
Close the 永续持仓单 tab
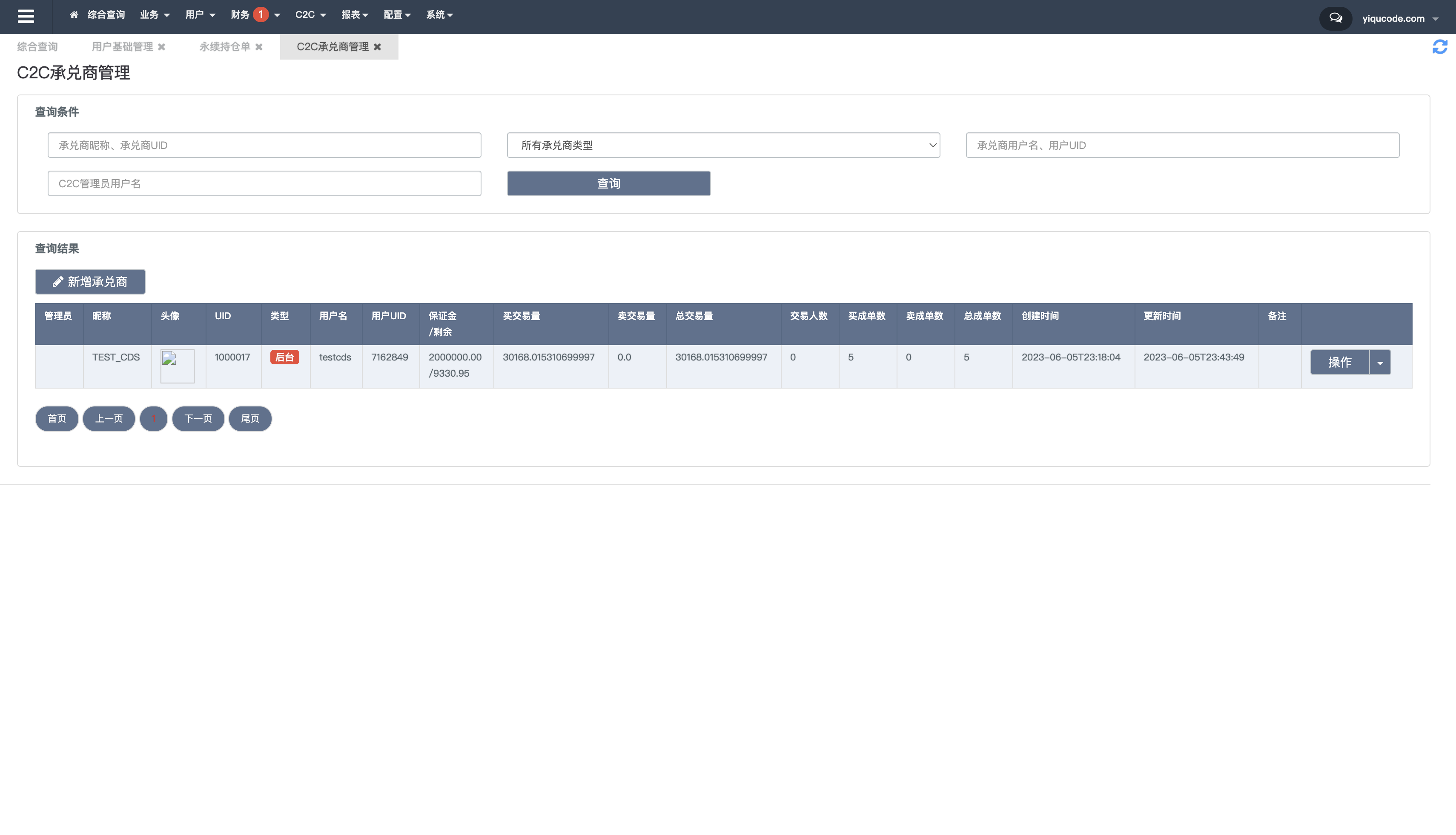click(x=259, y=47)
